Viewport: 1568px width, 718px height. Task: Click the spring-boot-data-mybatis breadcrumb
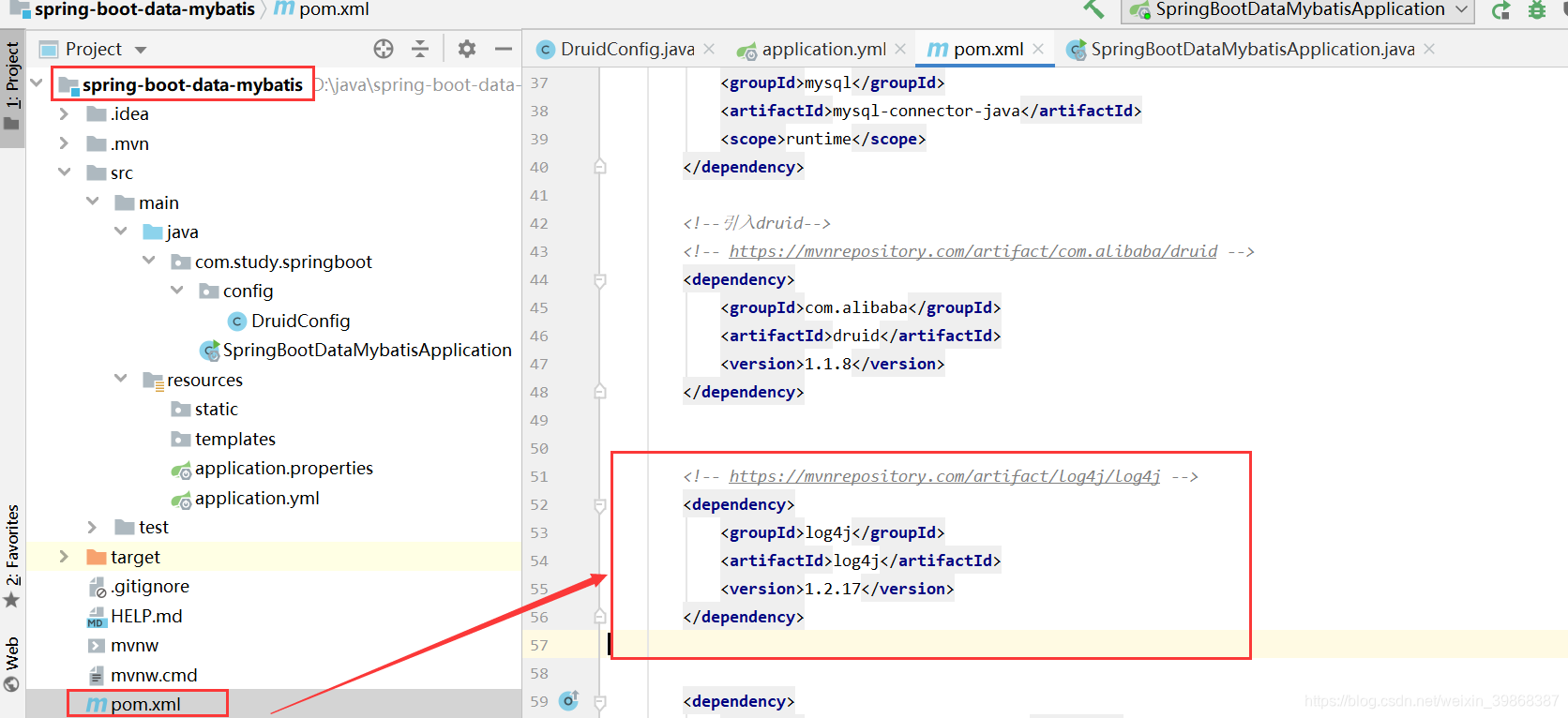coord(144,9)
